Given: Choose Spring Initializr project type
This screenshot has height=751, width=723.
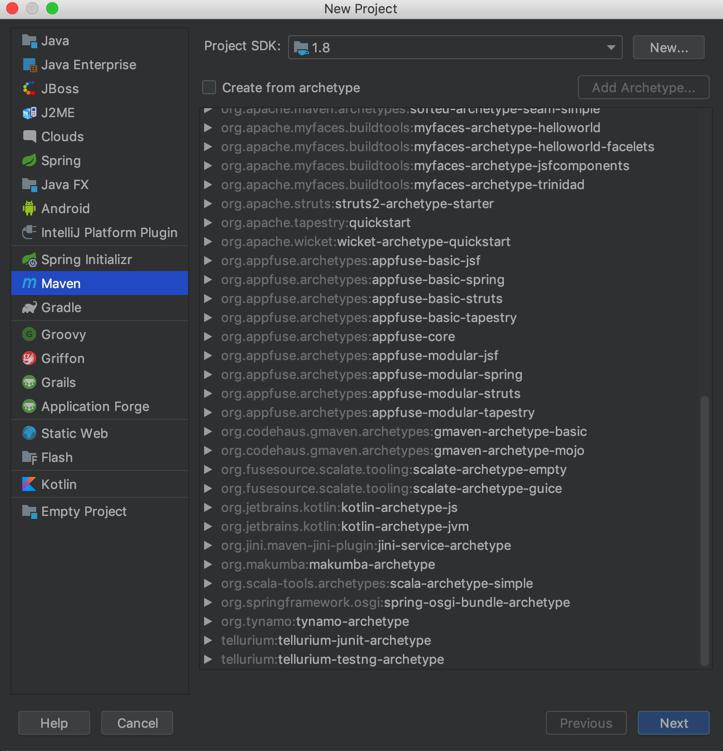Looking at the screenshot, I should pos(100,260).
